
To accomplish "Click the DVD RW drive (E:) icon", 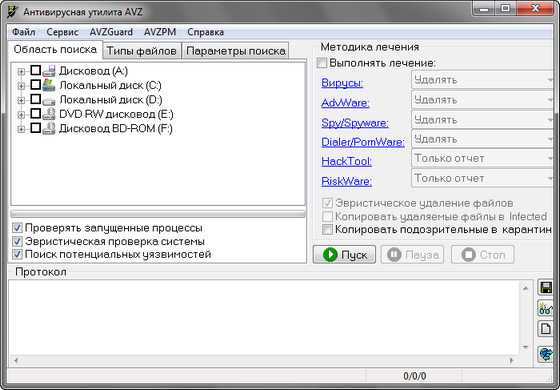I will 49,114.
